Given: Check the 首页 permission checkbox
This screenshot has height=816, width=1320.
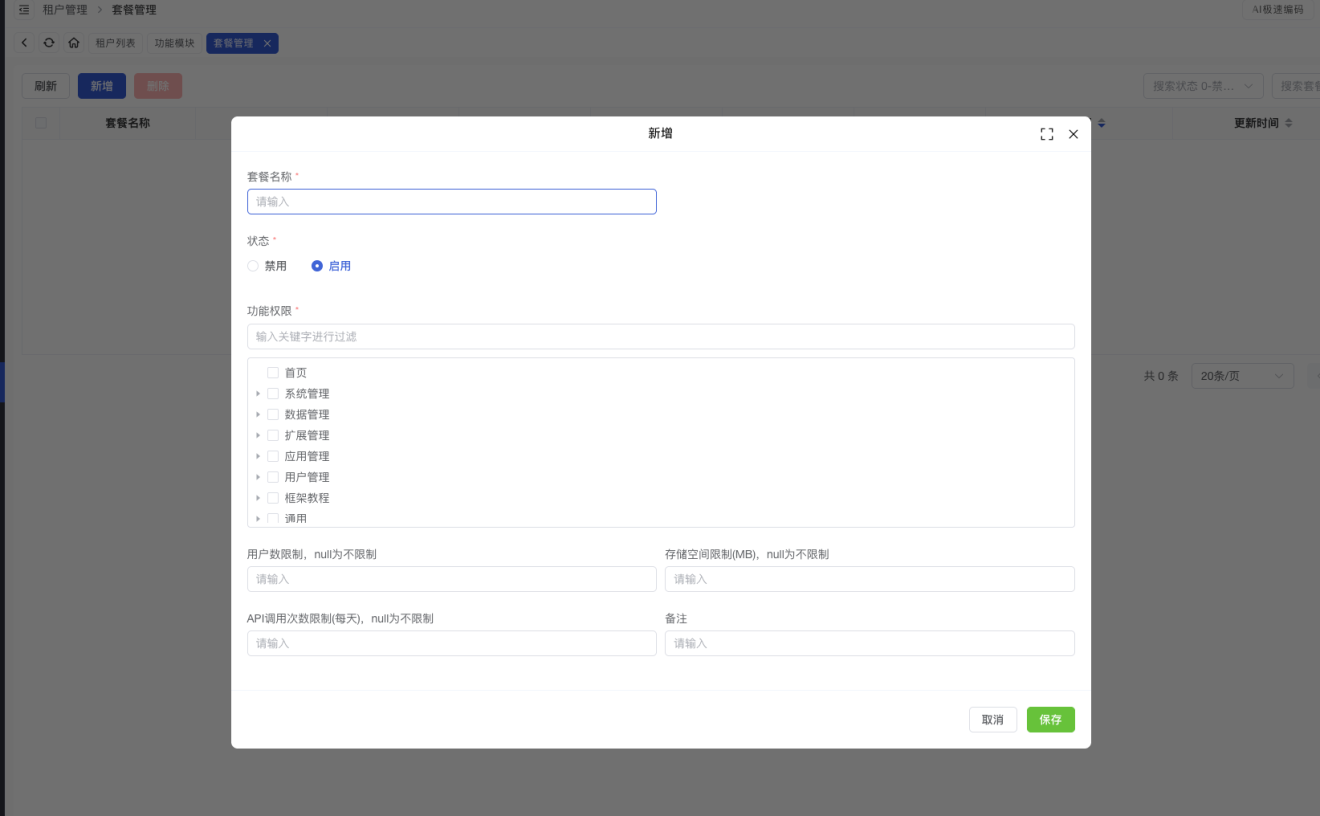Looking at the screenshot, I should point(273,373).
